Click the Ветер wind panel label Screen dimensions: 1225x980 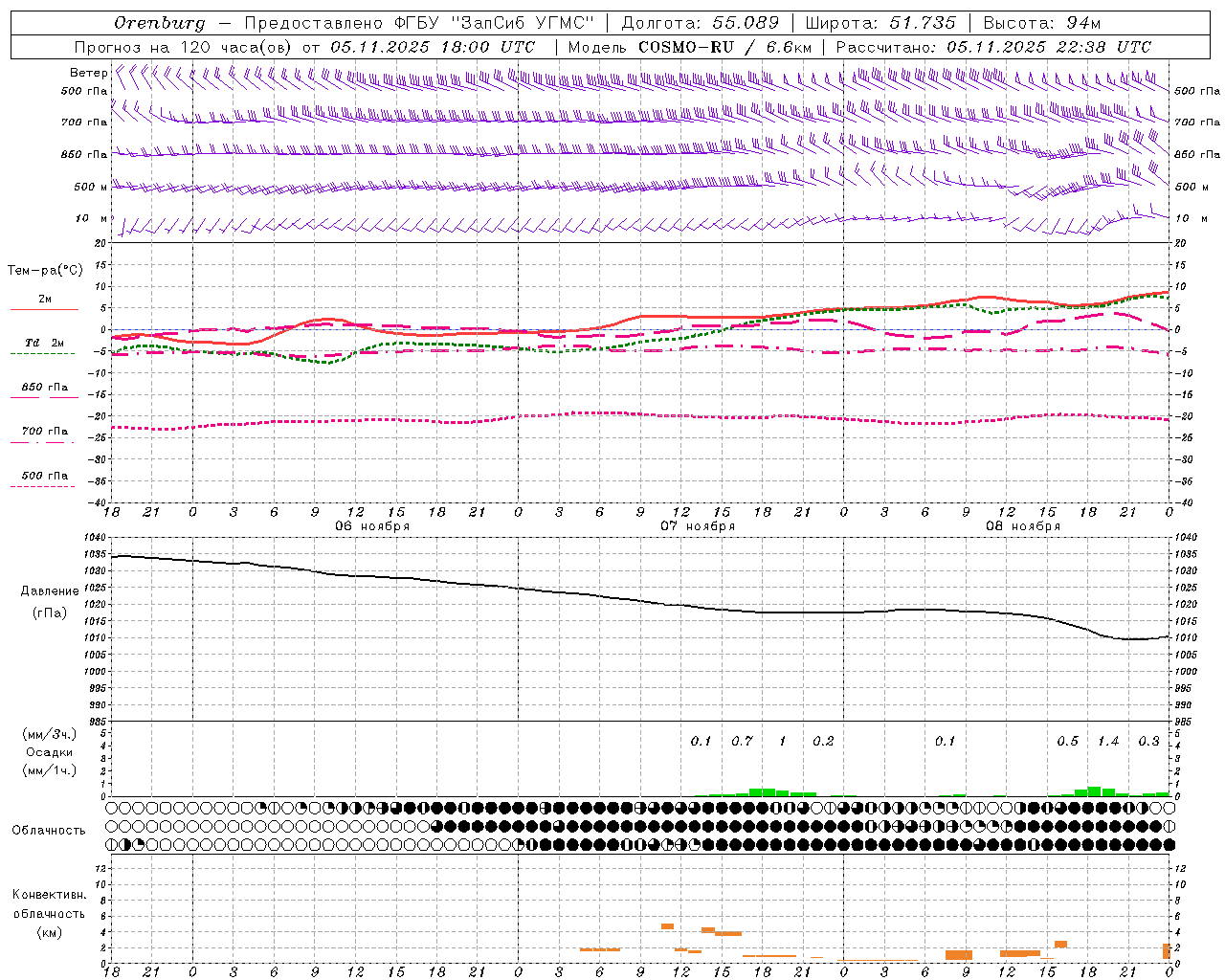(88, 73)
